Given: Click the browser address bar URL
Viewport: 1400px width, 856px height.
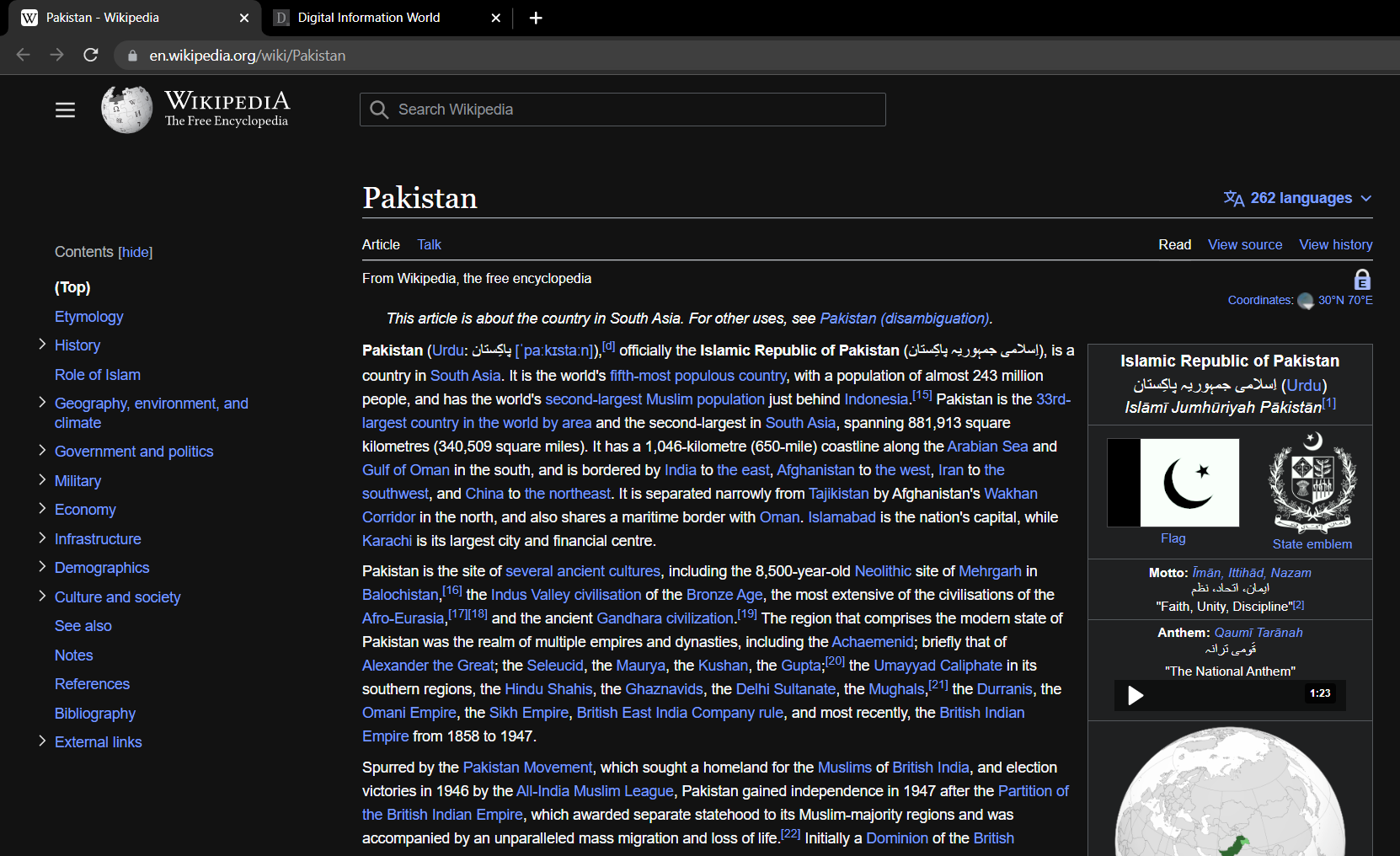Looking at the screenshot, I should pyautogui.click(x=248, y=56).
